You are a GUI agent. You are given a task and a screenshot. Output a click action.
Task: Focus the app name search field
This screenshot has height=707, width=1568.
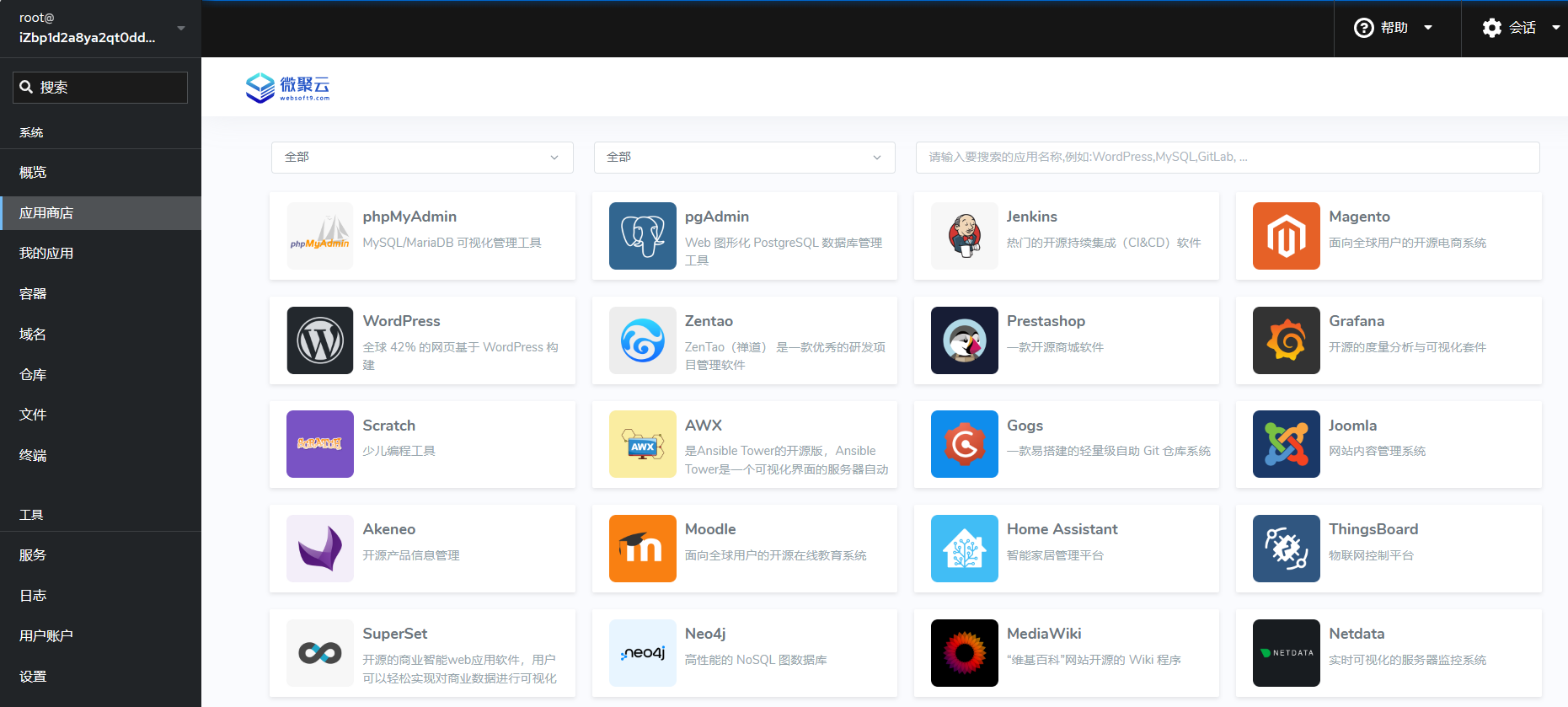pyautogui.click(x=1227, y=158)
